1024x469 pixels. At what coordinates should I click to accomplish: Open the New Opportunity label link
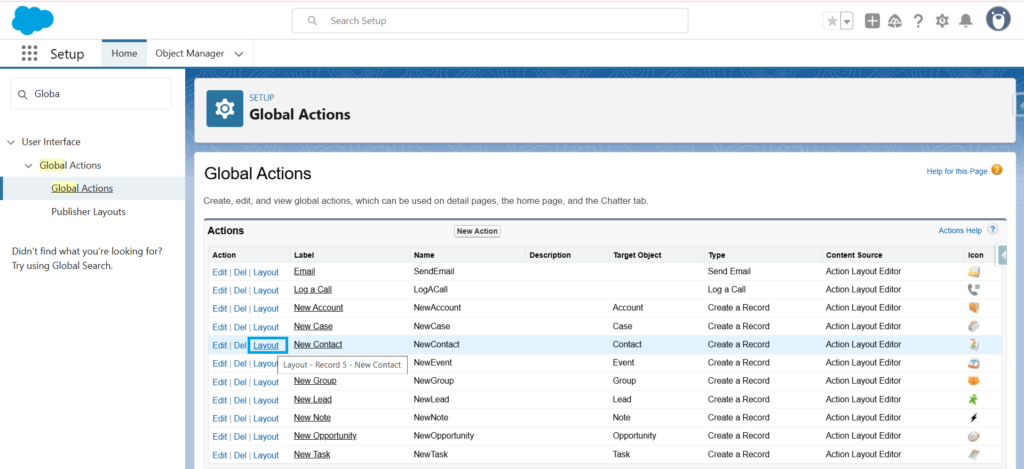[x=325, y=436]
